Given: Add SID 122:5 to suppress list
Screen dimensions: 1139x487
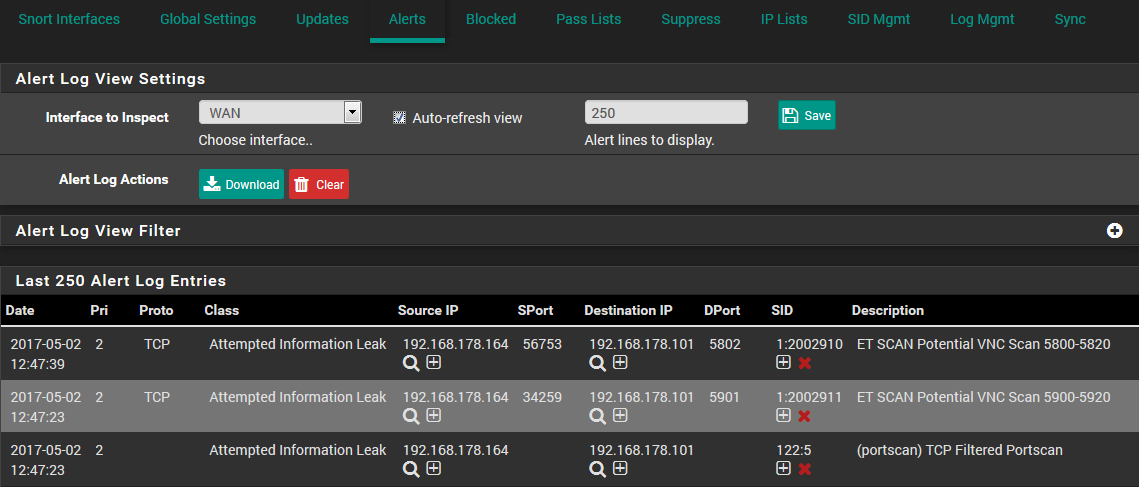Looking at the screenshot, I should coord(783,468).
